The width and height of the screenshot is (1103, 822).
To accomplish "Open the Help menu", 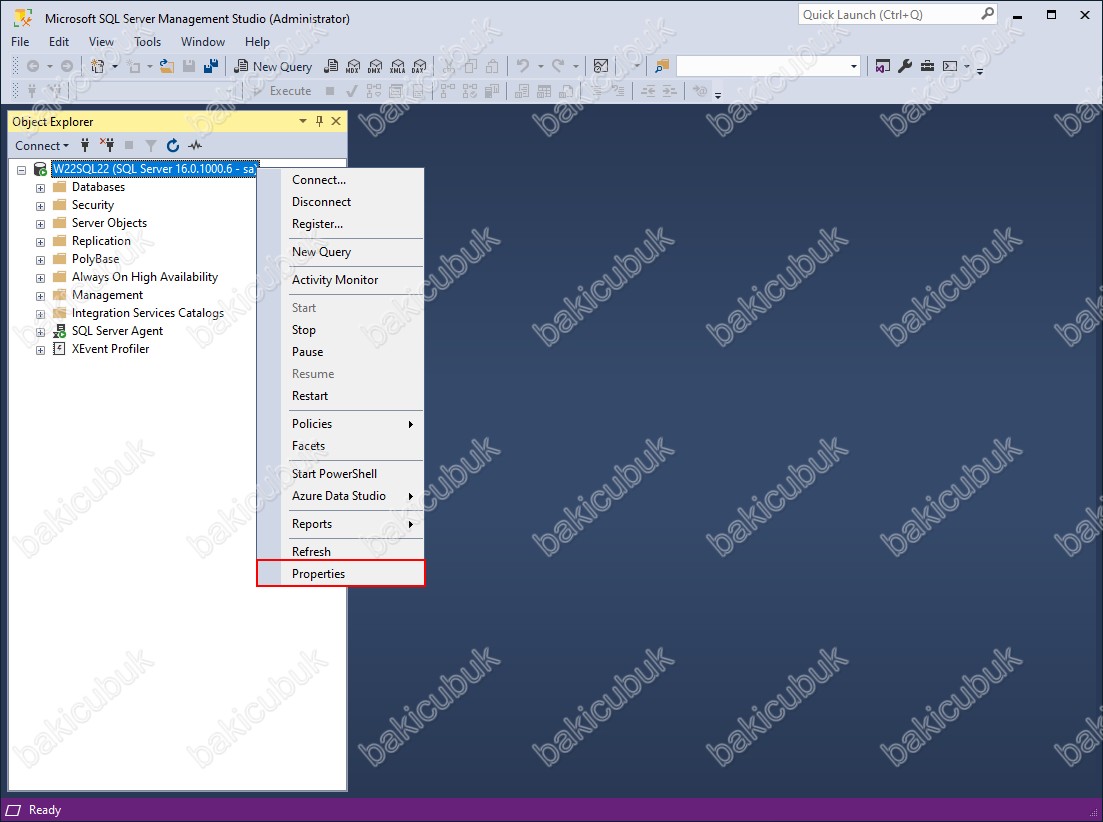I will (x=257, y=41).
